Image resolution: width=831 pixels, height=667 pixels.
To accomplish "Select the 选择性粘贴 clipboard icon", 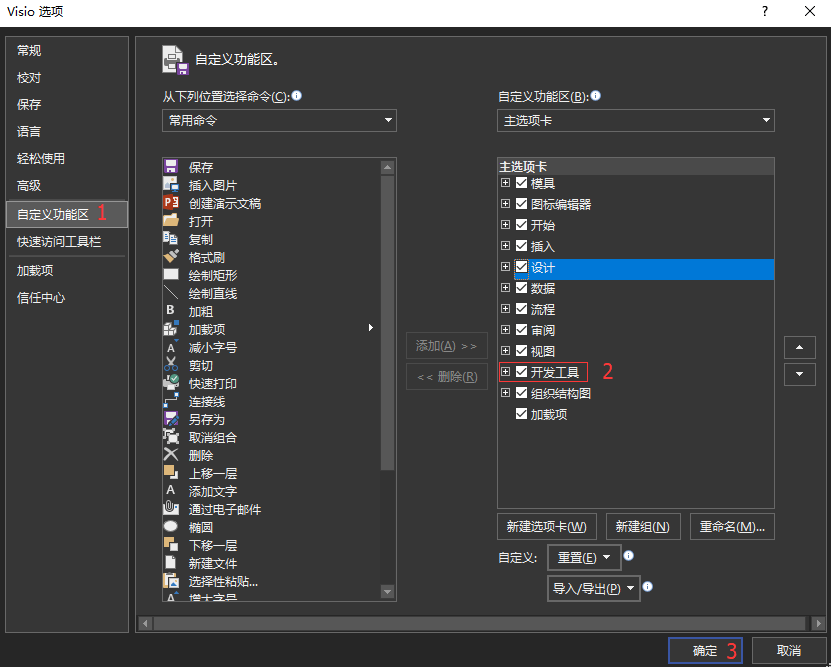I will pos(171,581).
